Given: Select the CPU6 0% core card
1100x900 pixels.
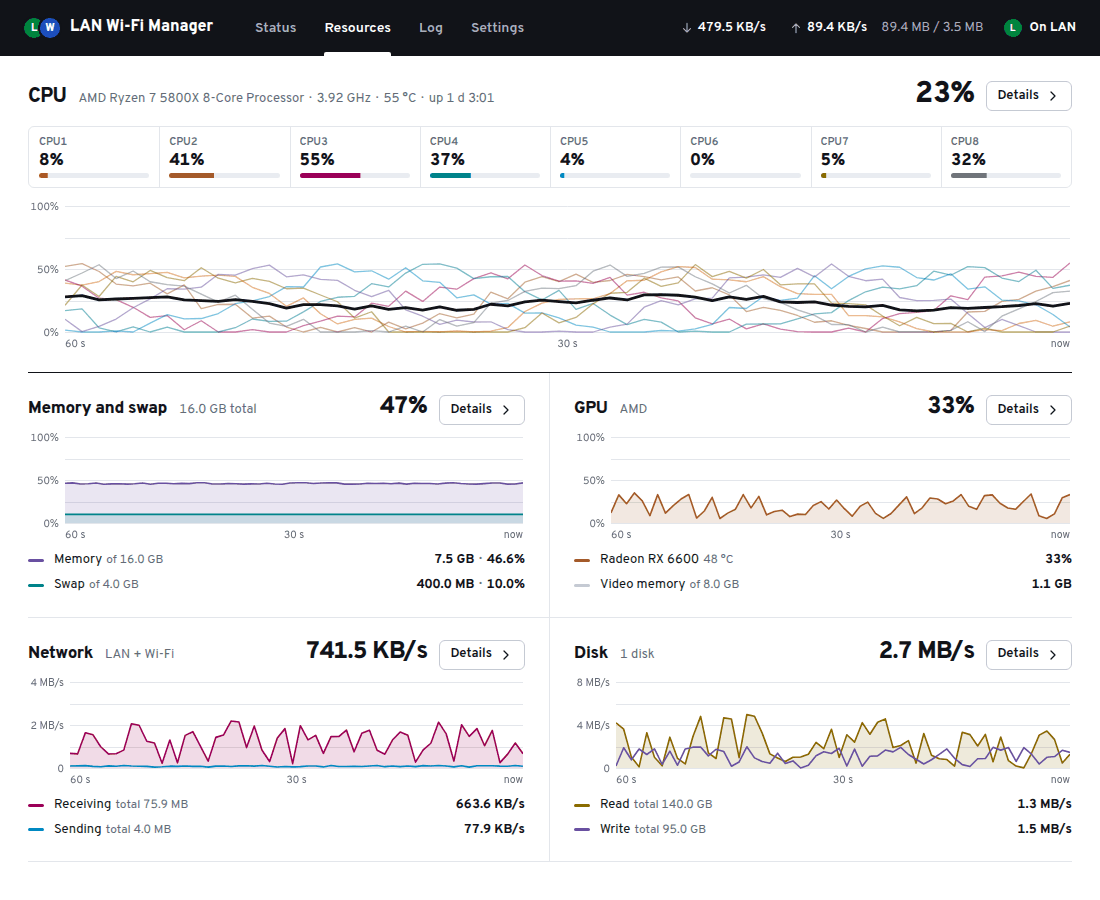Looking at the screenshot, I should click(745, 157).
